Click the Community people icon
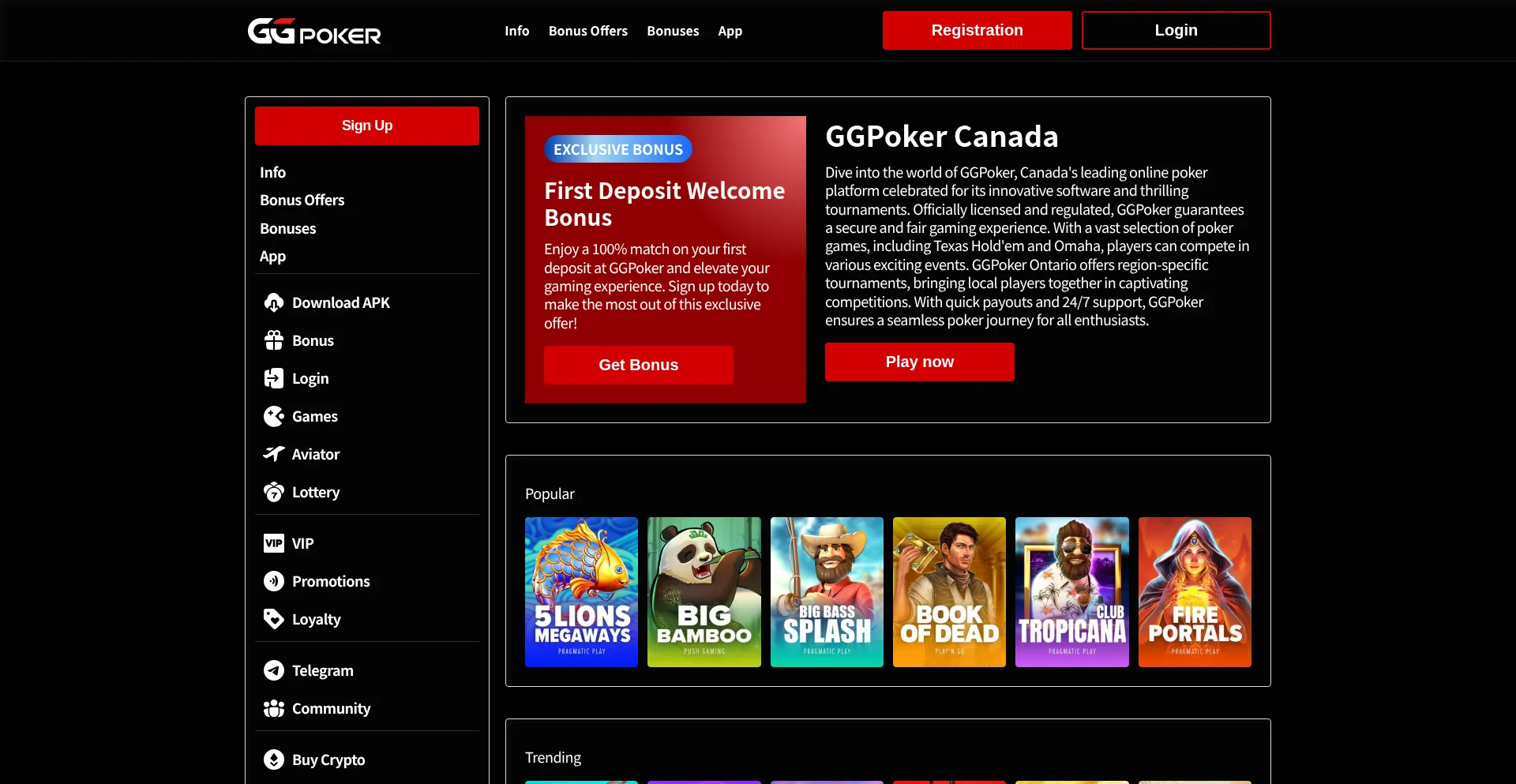1516x784 pixels. click(274, 708)
